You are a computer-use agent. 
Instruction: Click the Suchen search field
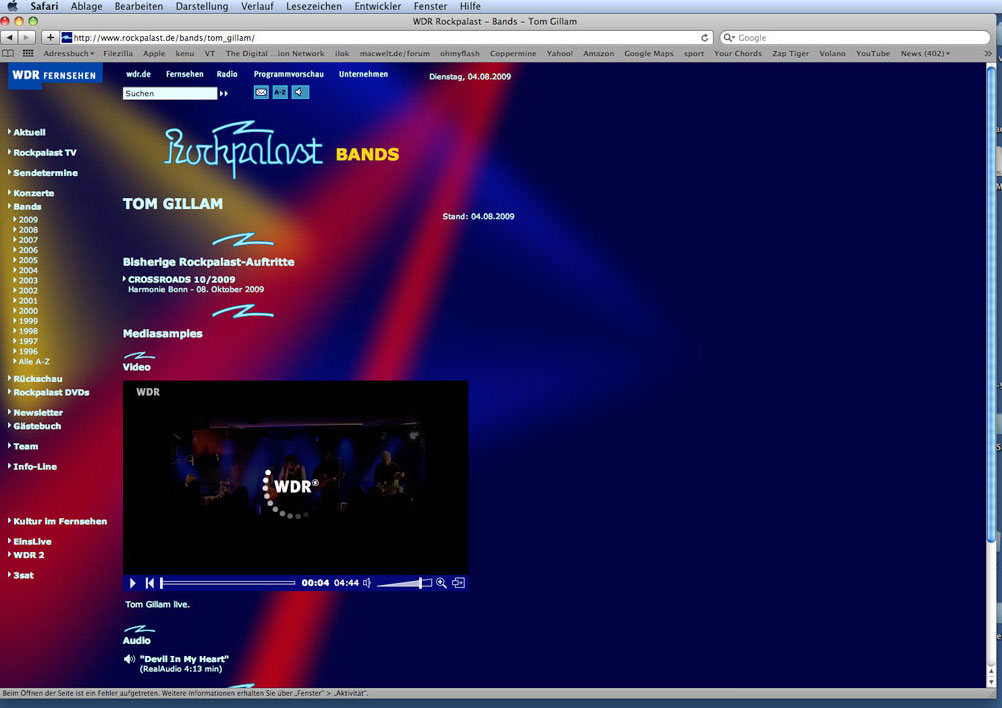tap(170, 93)
